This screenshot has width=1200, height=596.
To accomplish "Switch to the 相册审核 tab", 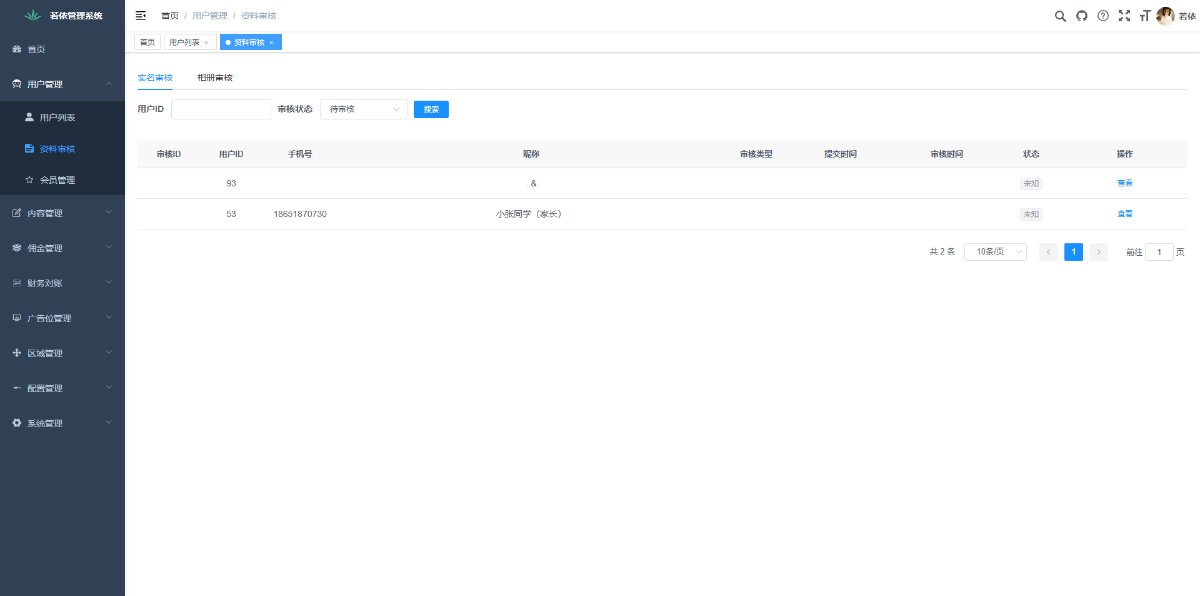I will tap(215, 77).
